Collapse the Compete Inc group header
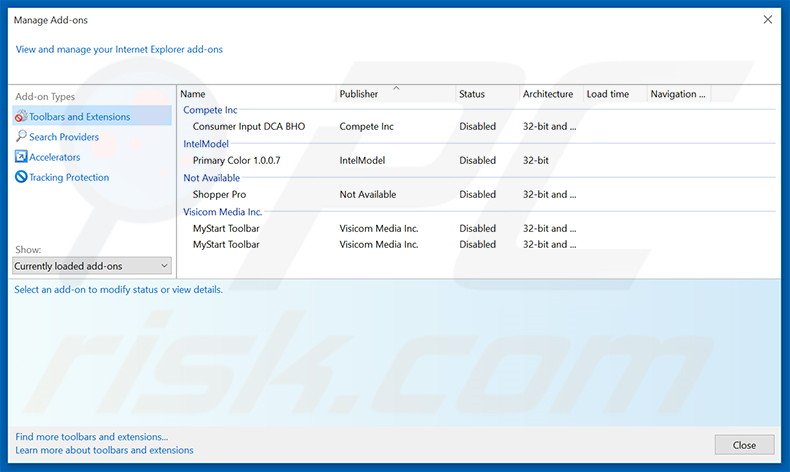This screenshot has height=472, width=790. (x=210, y=110)
